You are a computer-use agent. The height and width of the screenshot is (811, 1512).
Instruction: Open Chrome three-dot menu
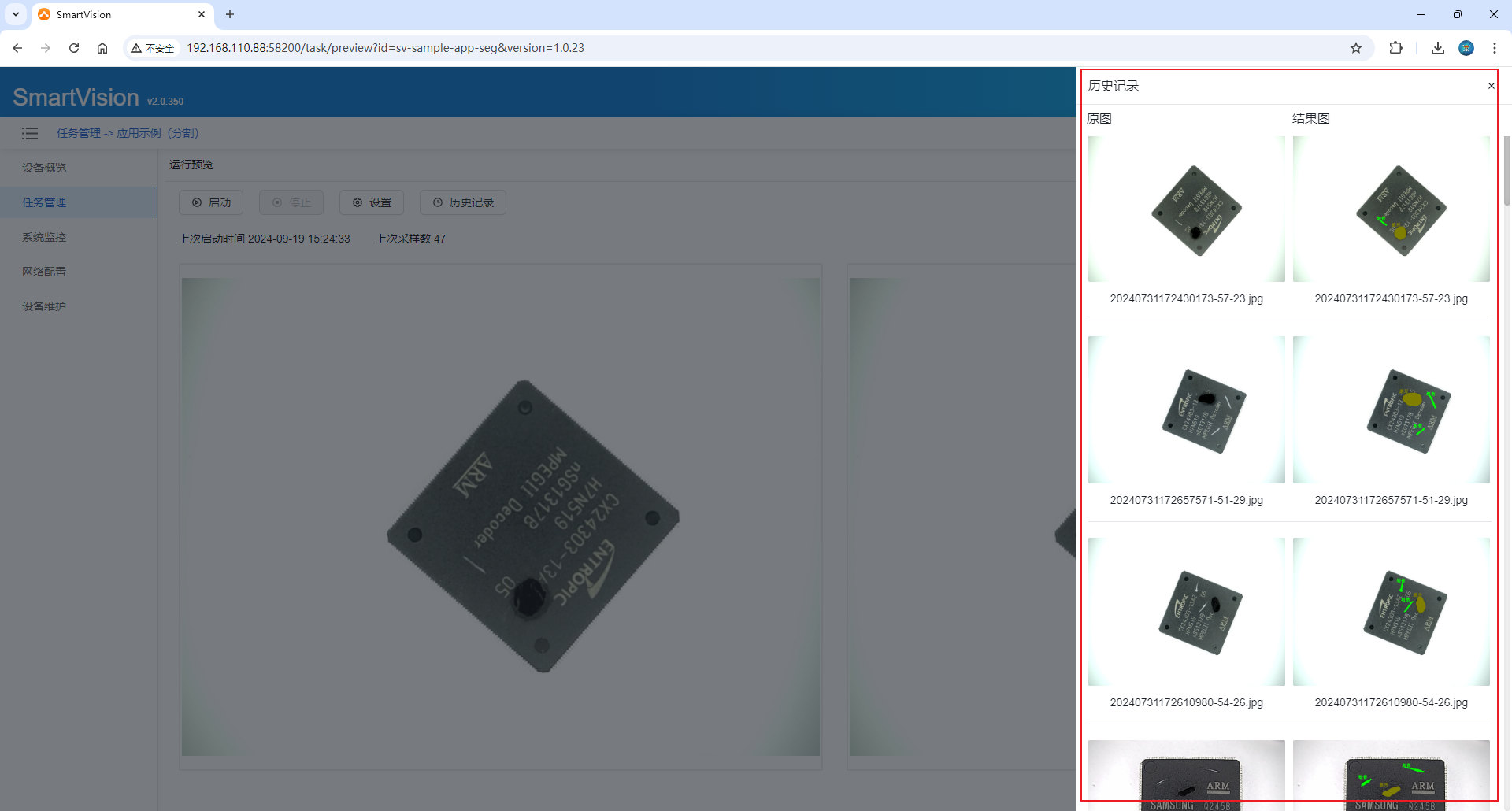(x=1495, y=48)
